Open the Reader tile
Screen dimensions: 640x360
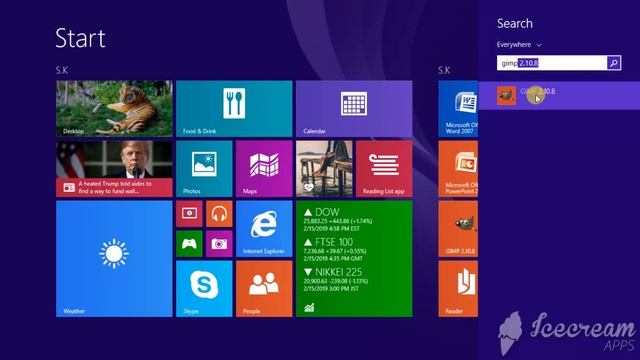[x=458, y=289]
